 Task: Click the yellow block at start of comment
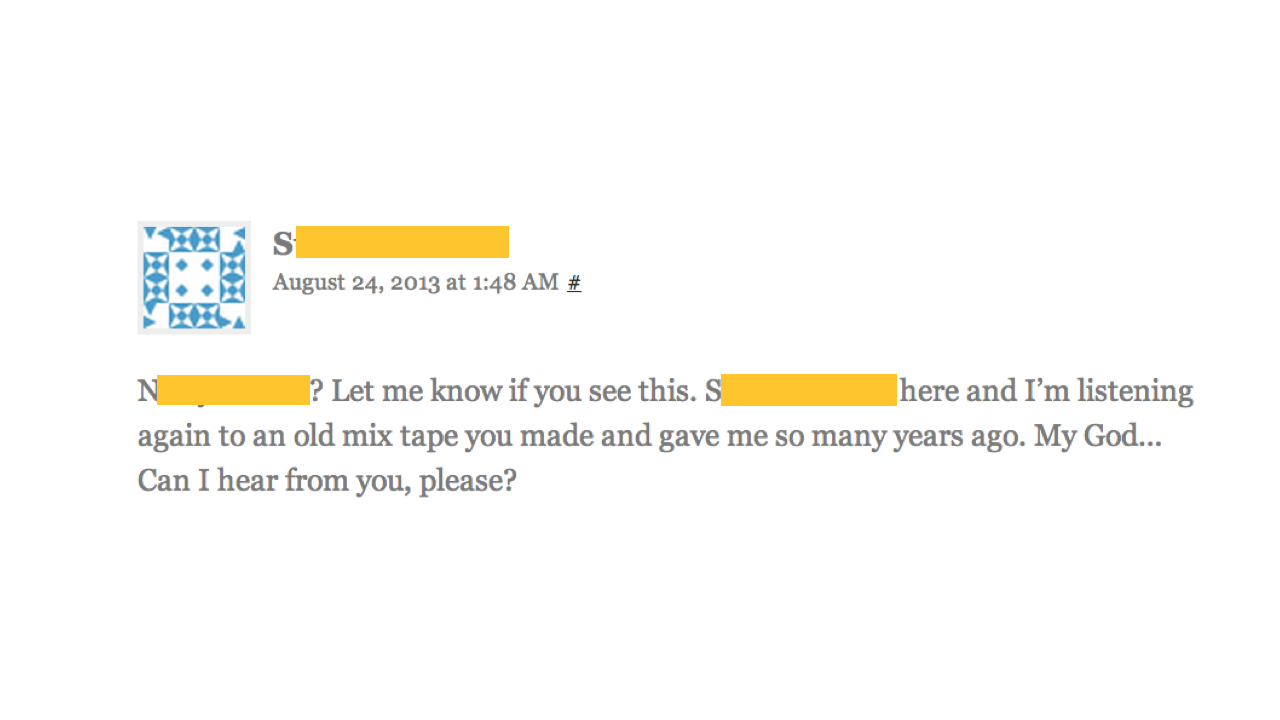233,390
